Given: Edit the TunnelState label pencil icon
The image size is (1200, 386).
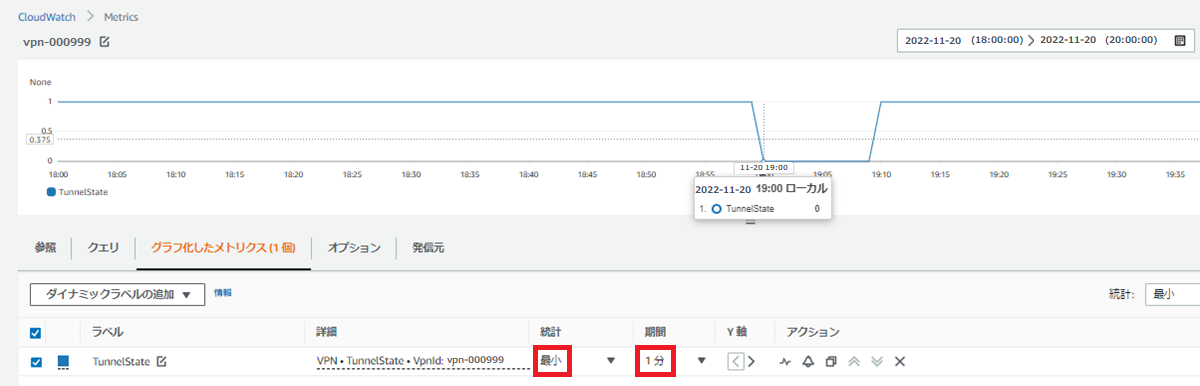Looking at the screenshot, I should coord(161,361).
